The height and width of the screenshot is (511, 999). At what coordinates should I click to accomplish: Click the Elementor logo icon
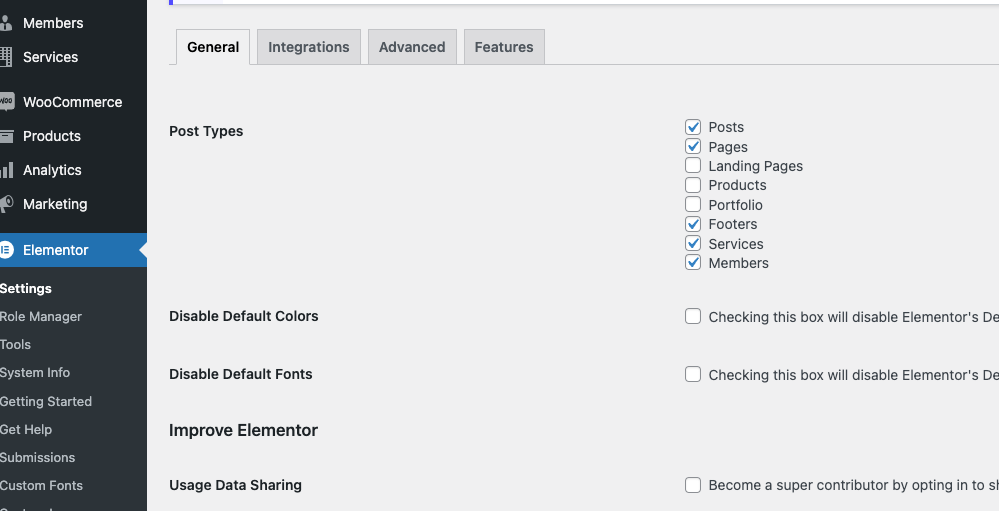click(6, 250)
